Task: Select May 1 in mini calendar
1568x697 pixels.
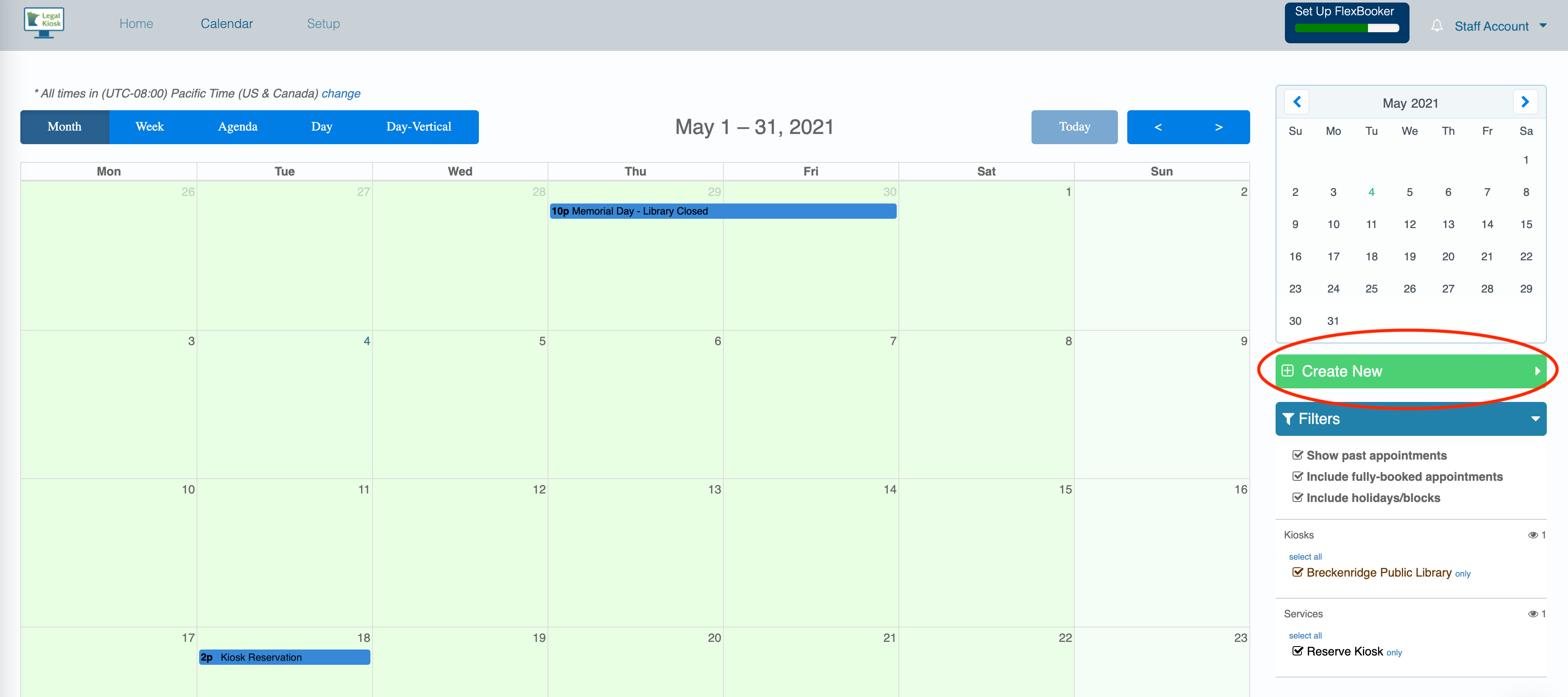Action: pos(1525,160)
